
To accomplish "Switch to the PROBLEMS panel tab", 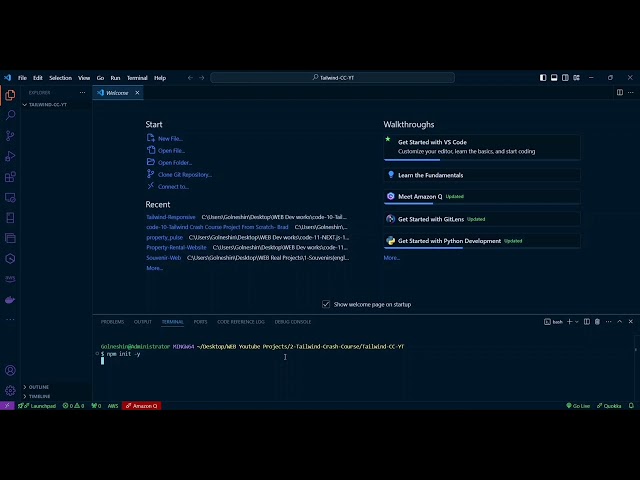I will (112, 322).
